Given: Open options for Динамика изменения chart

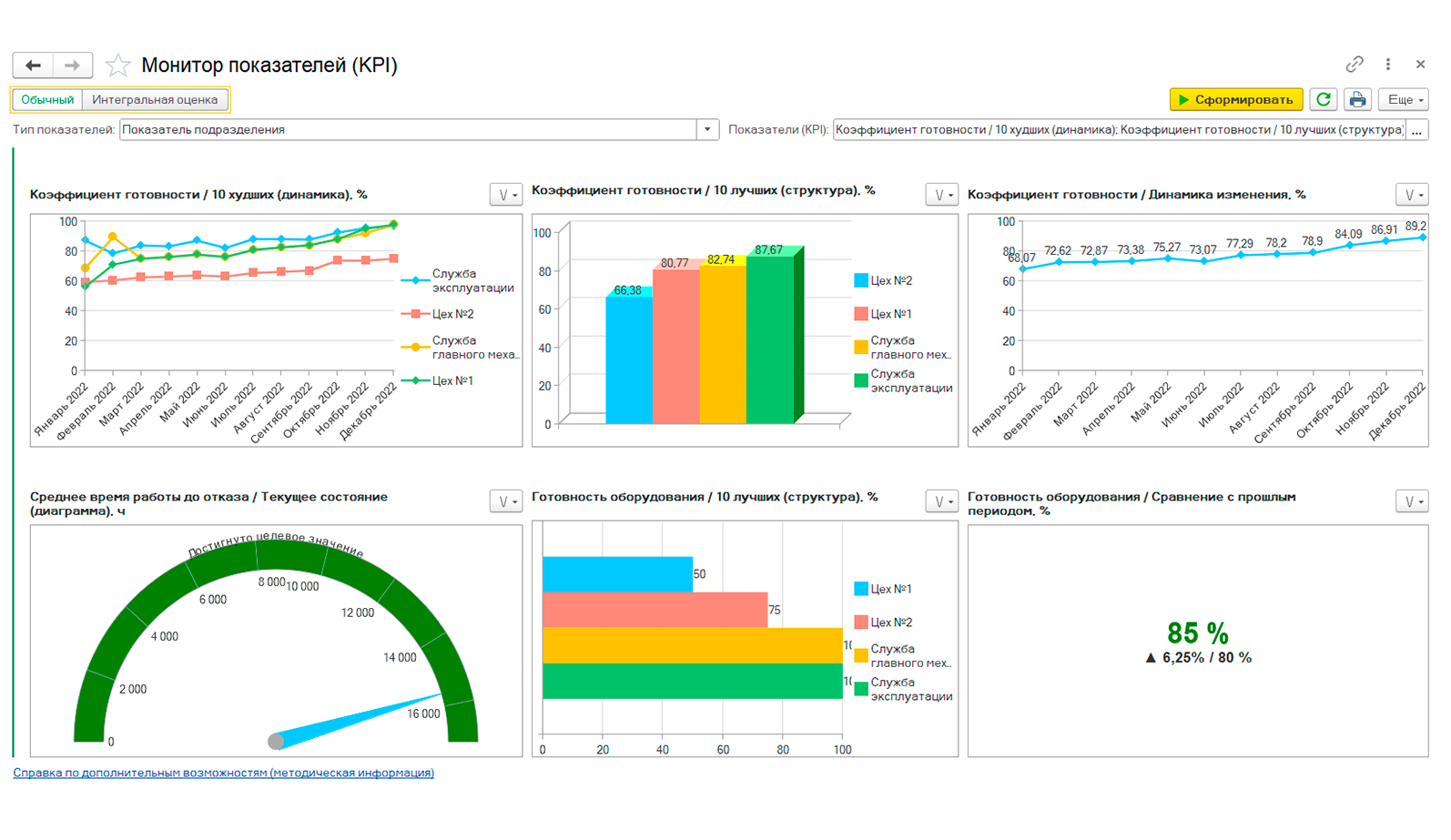Looking at the screenshot, I should (x=1411, y=195).
